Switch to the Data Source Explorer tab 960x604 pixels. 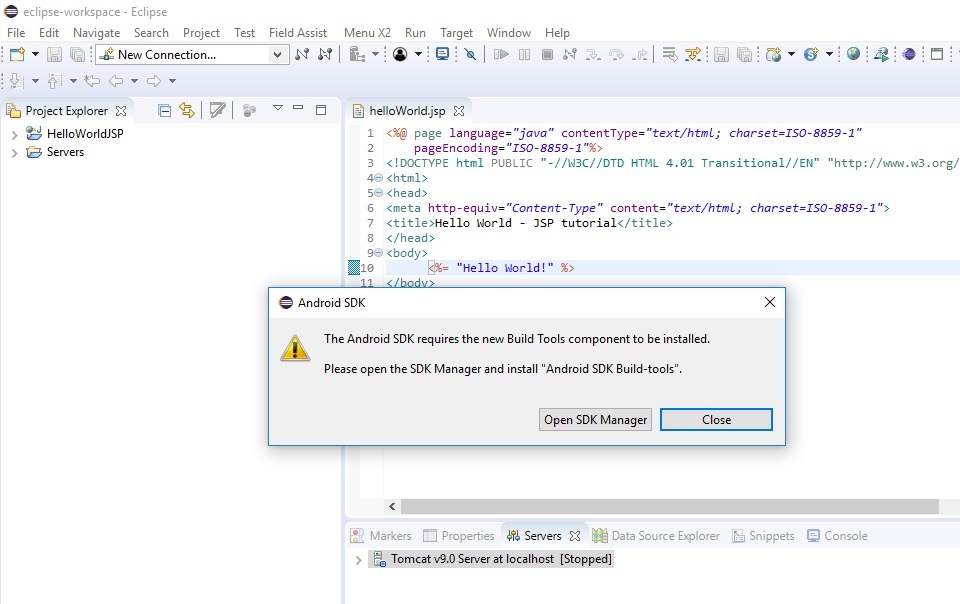click(x=656, y=535)
